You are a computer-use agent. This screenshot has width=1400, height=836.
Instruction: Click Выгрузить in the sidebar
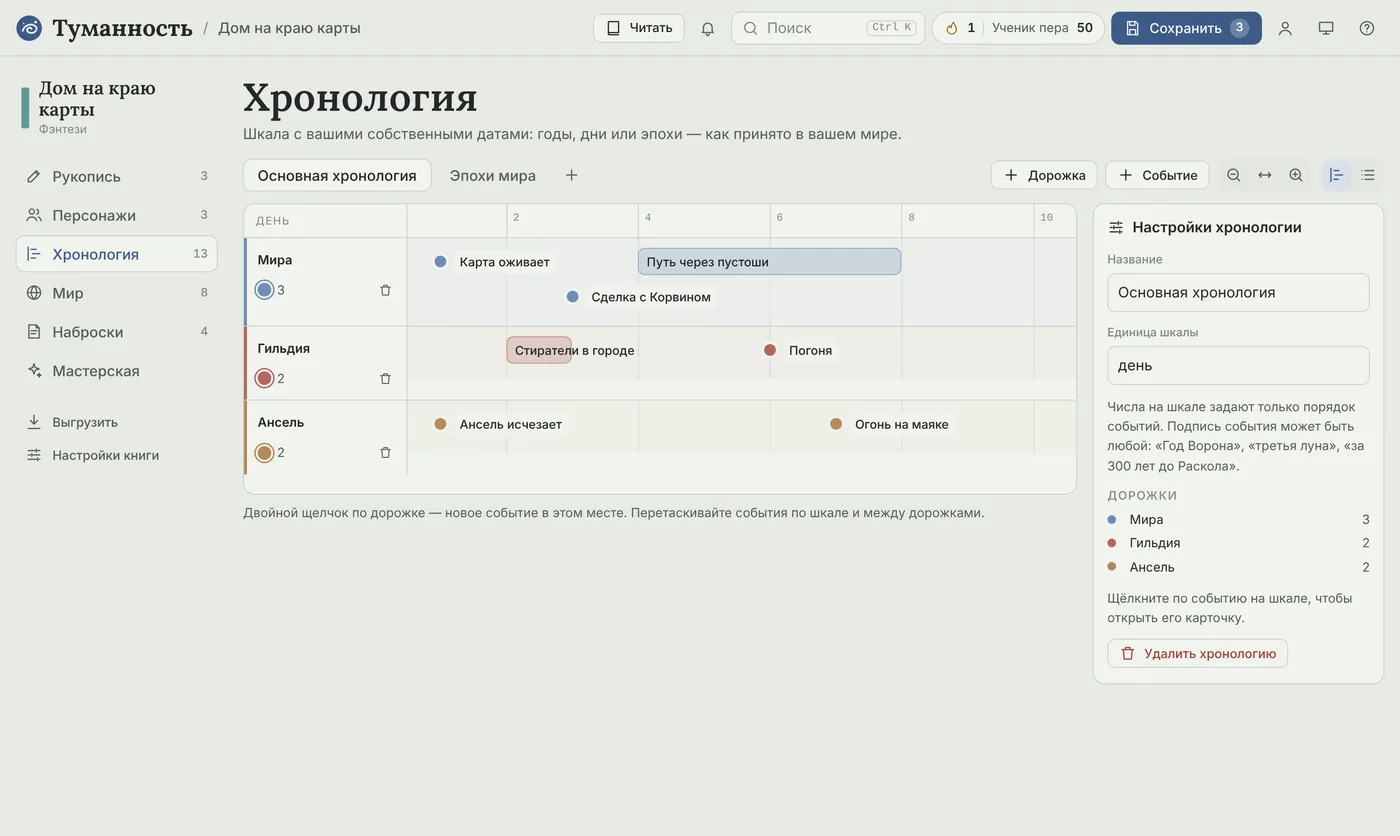coord(116,422)
